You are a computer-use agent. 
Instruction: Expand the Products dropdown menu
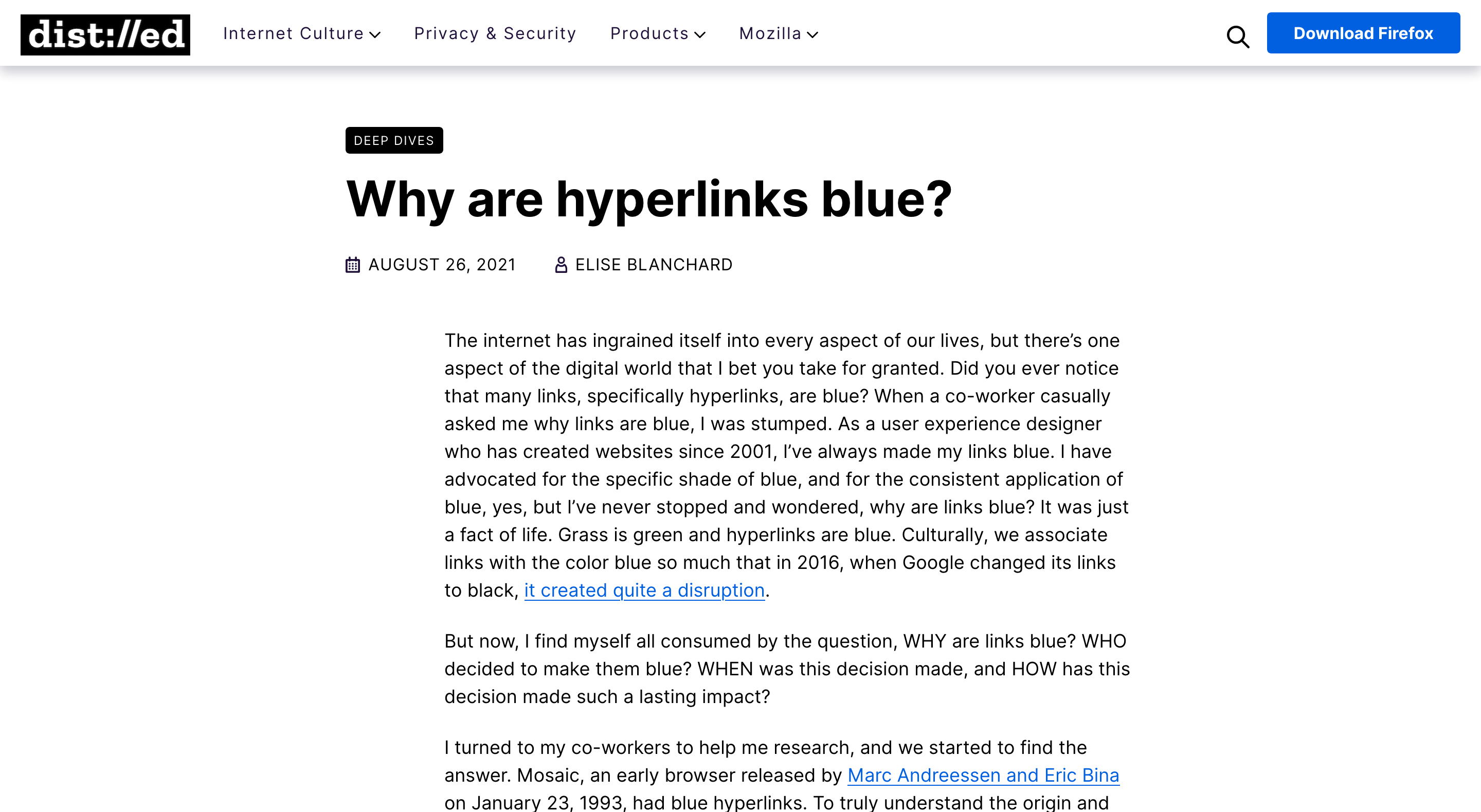click(656, 33)
